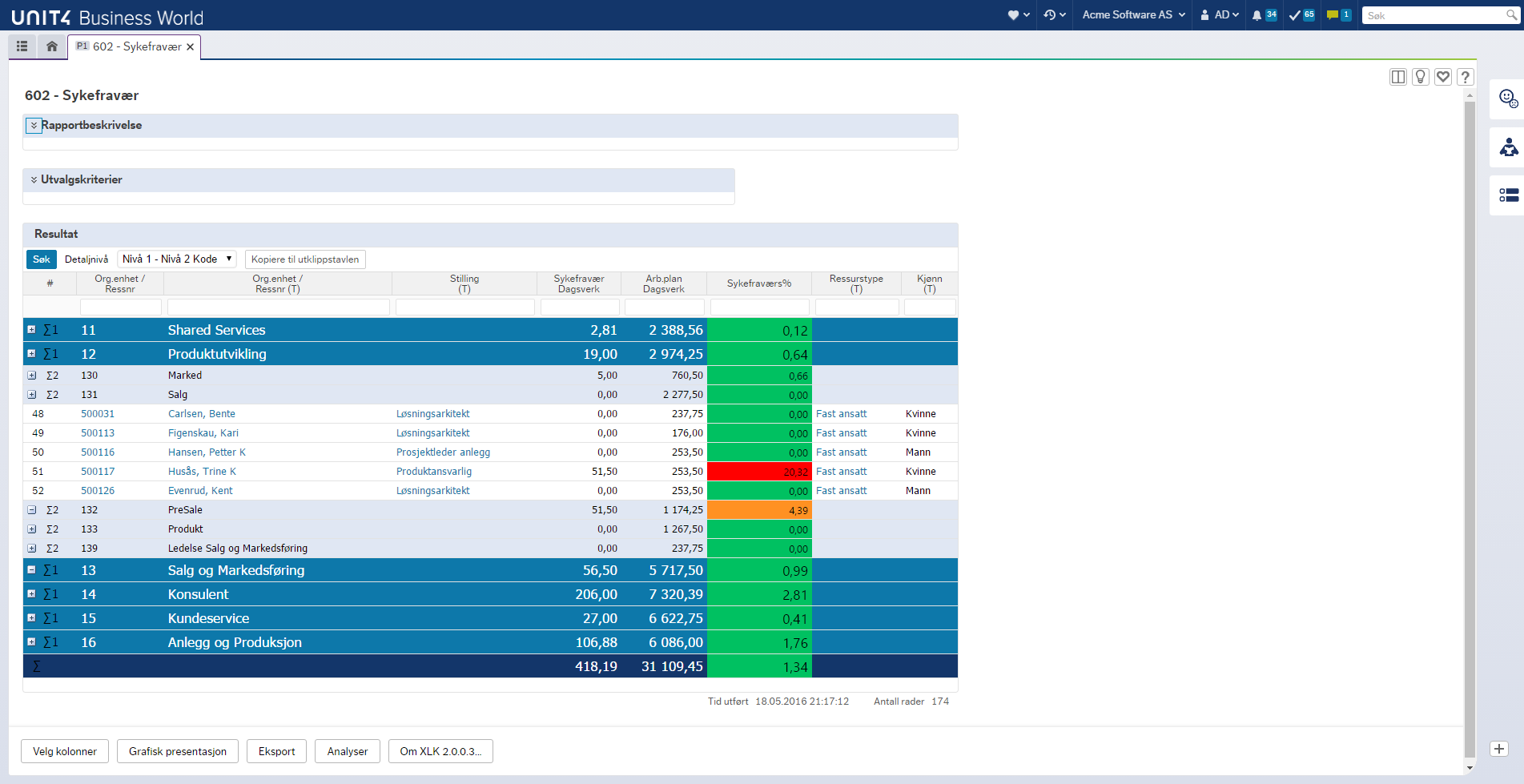Filter in the Org.enhet / Ressnr (T) field

coord(278,307)
